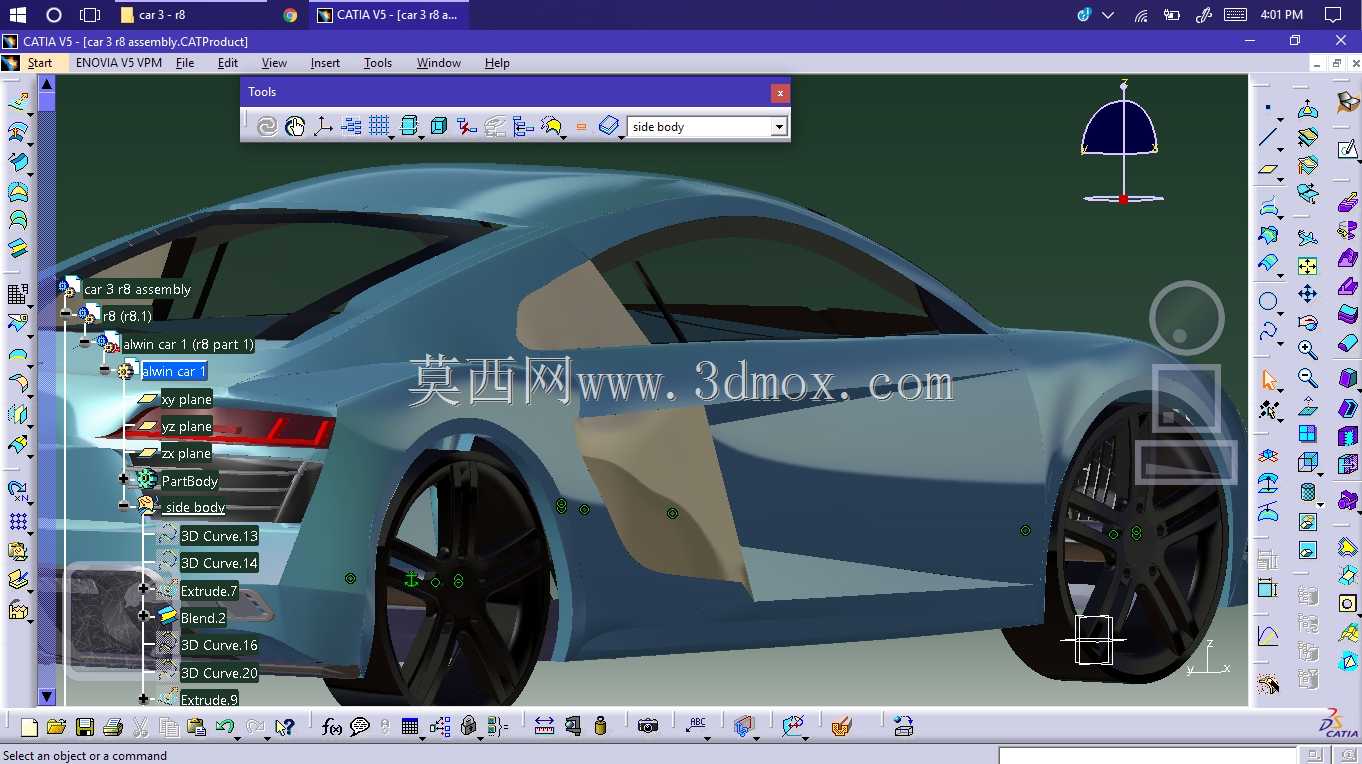Pick the Select arrow tool
Image resolution: width=1362 pixels, height=764 pixels.
1269,381
